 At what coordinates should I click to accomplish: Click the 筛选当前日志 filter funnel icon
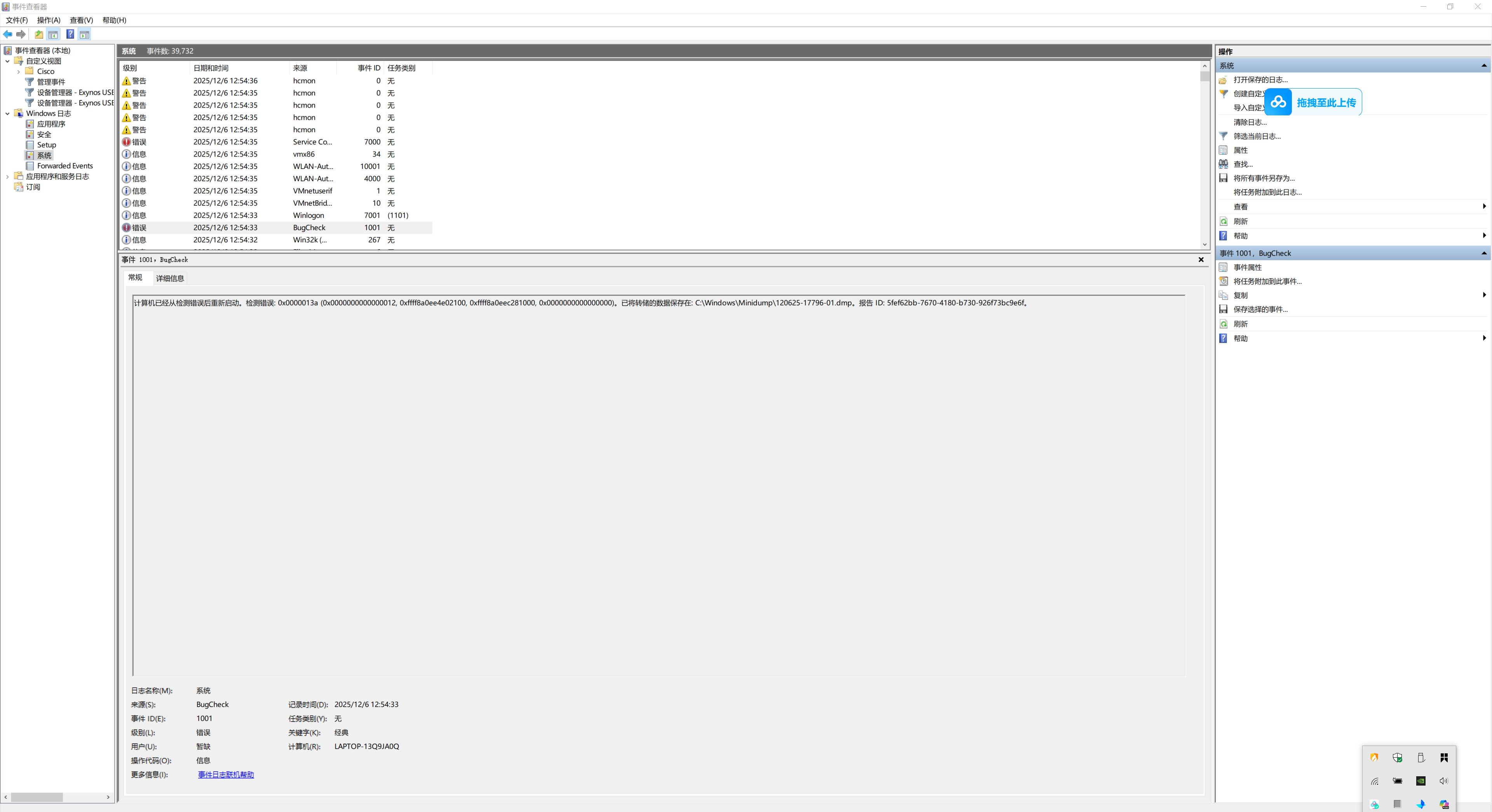(1223, 136)
